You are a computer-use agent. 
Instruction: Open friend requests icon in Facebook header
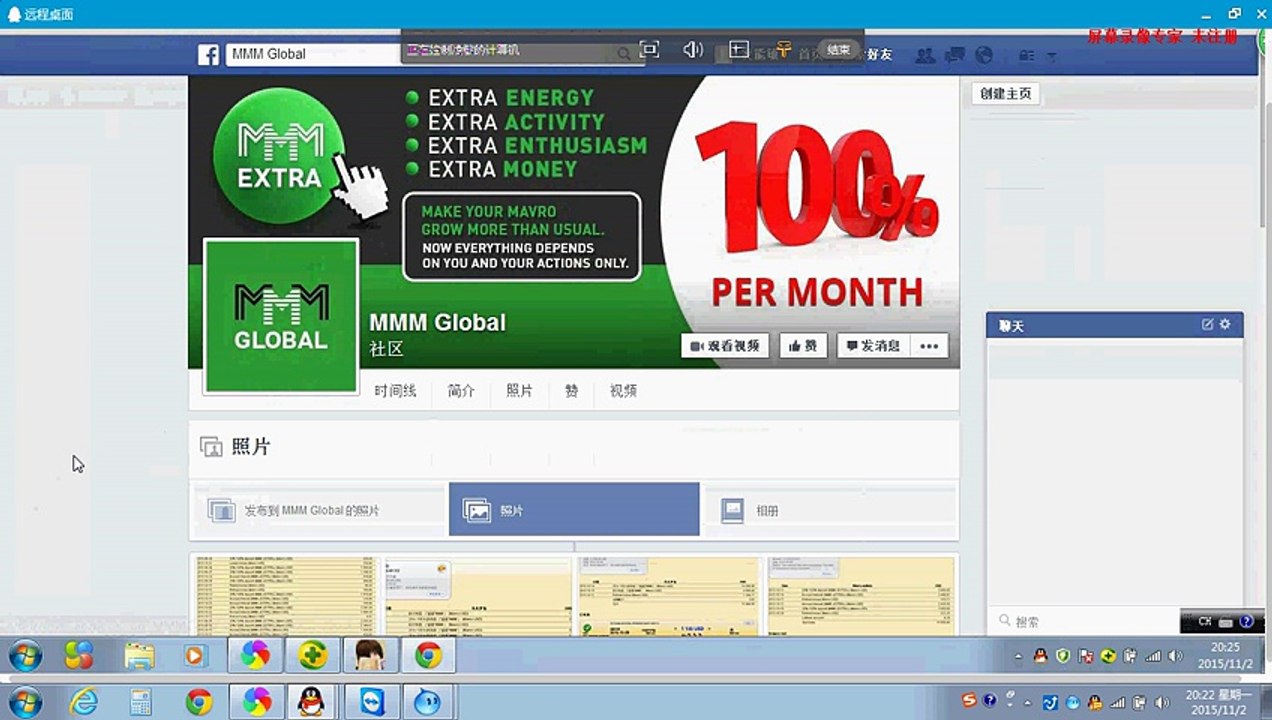(x=926, y=55)
